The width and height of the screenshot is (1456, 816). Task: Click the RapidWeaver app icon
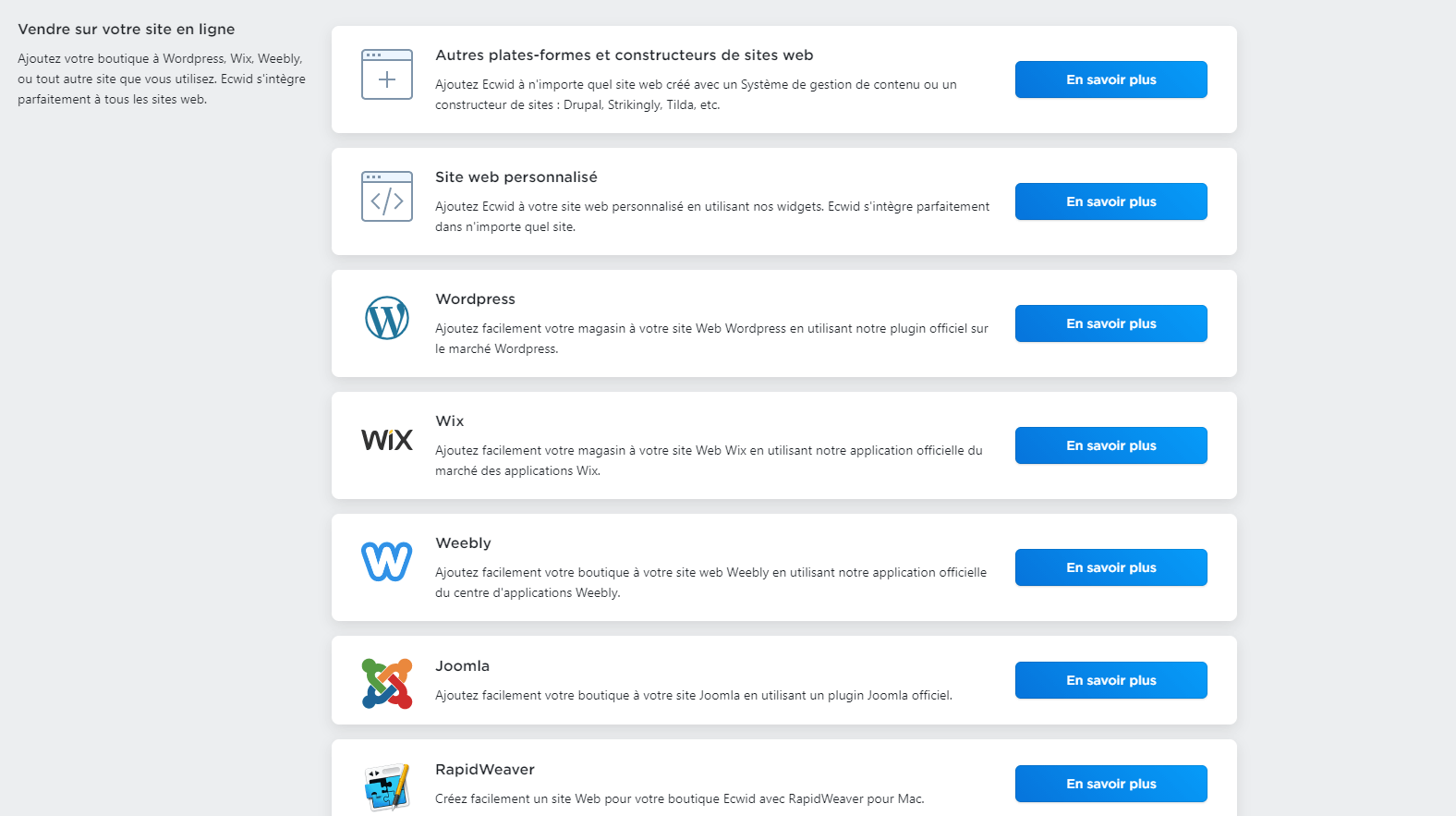(386, 787)
